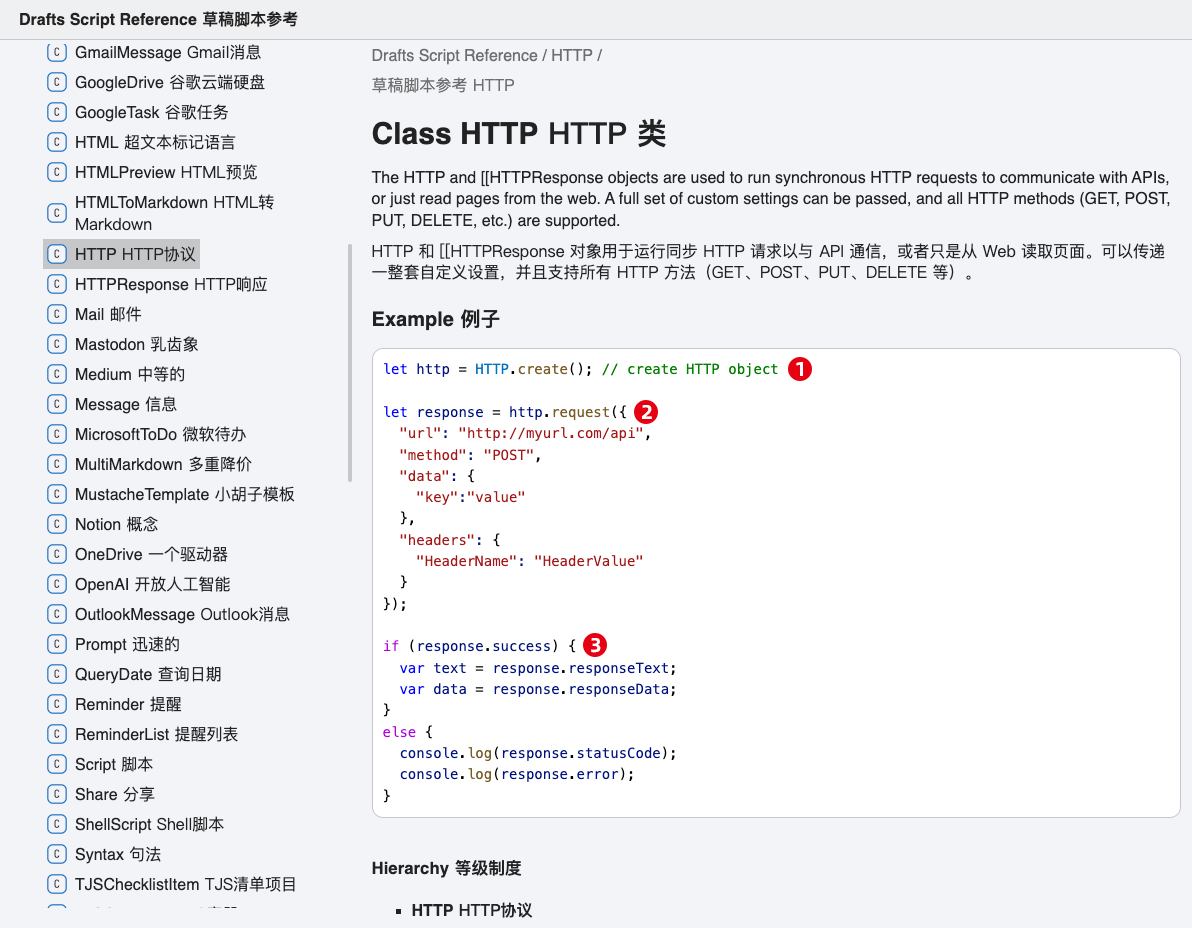Click class icon beside MultiMarkdown
This screenshot has width=1192, height=928.
point(56,464)
